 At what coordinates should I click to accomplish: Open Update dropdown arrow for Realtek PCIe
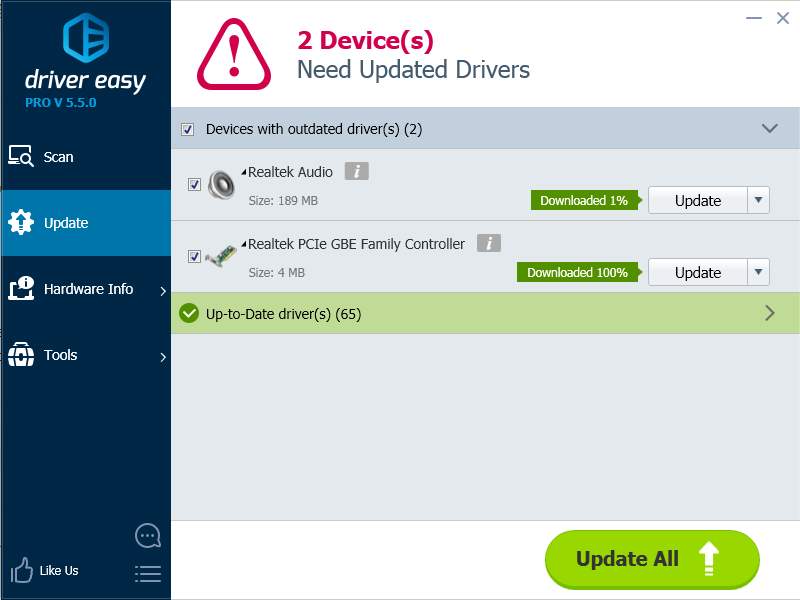pos(758,272)
